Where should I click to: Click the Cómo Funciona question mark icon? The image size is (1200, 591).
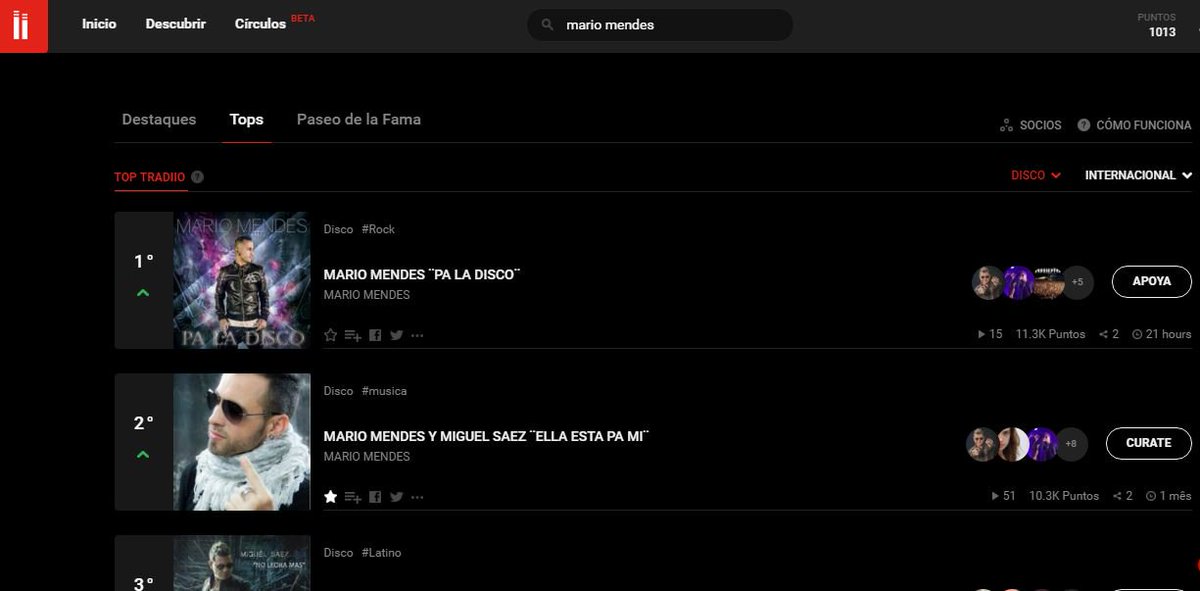pyautogui.click(x=1083, y=126)
